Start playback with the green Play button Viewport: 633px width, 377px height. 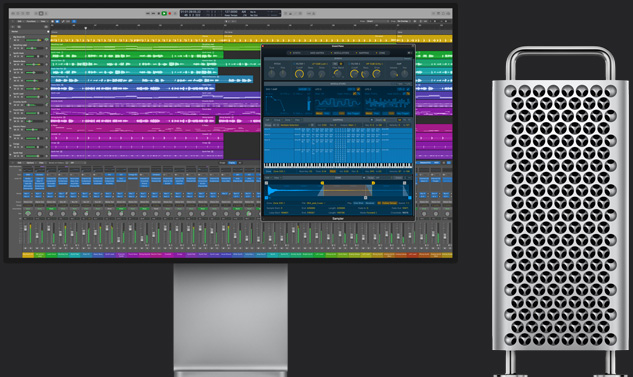pyautogui.click(x=164, y=13)
